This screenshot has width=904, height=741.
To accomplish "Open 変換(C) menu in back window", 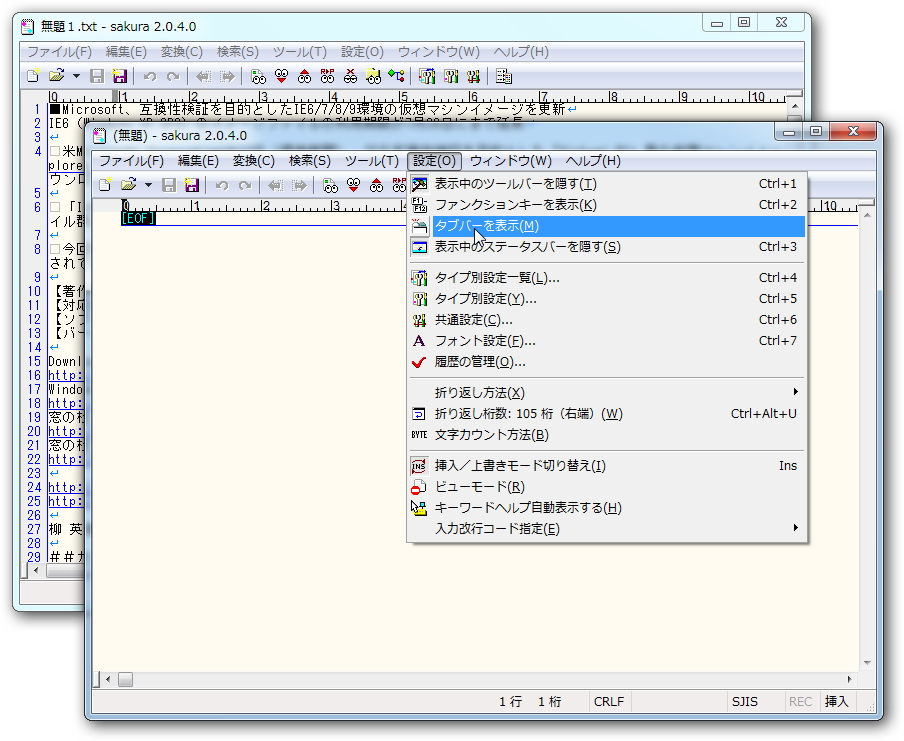I will (x=181, y=52).
